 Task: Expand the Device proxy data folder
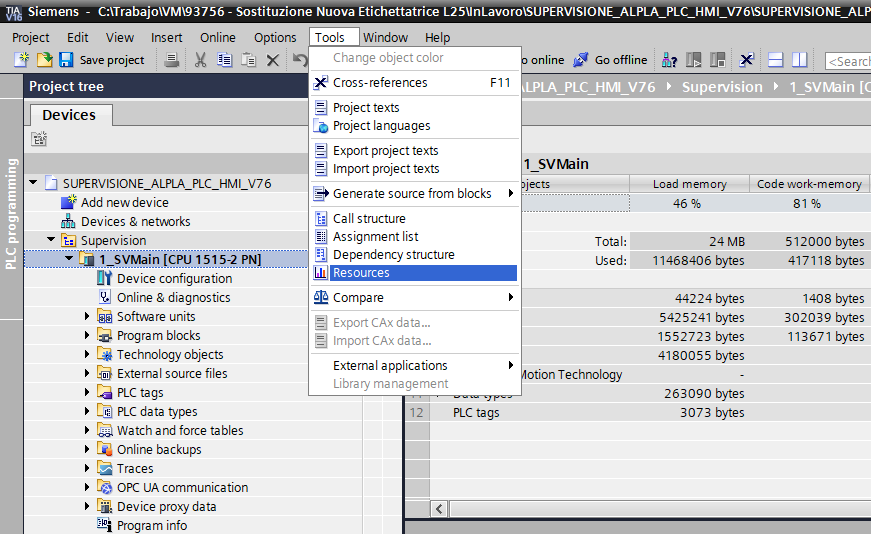click(87, 506)
